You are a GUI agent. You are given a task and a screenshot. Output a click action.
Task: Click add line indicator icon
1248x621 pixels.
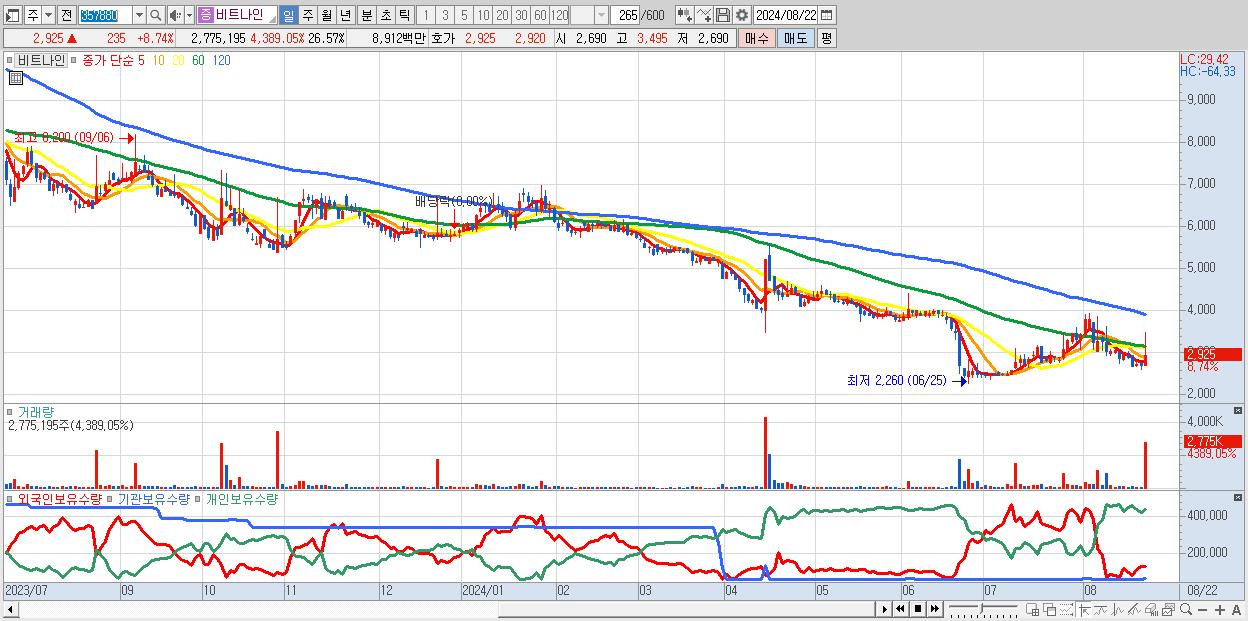(704, 15)
